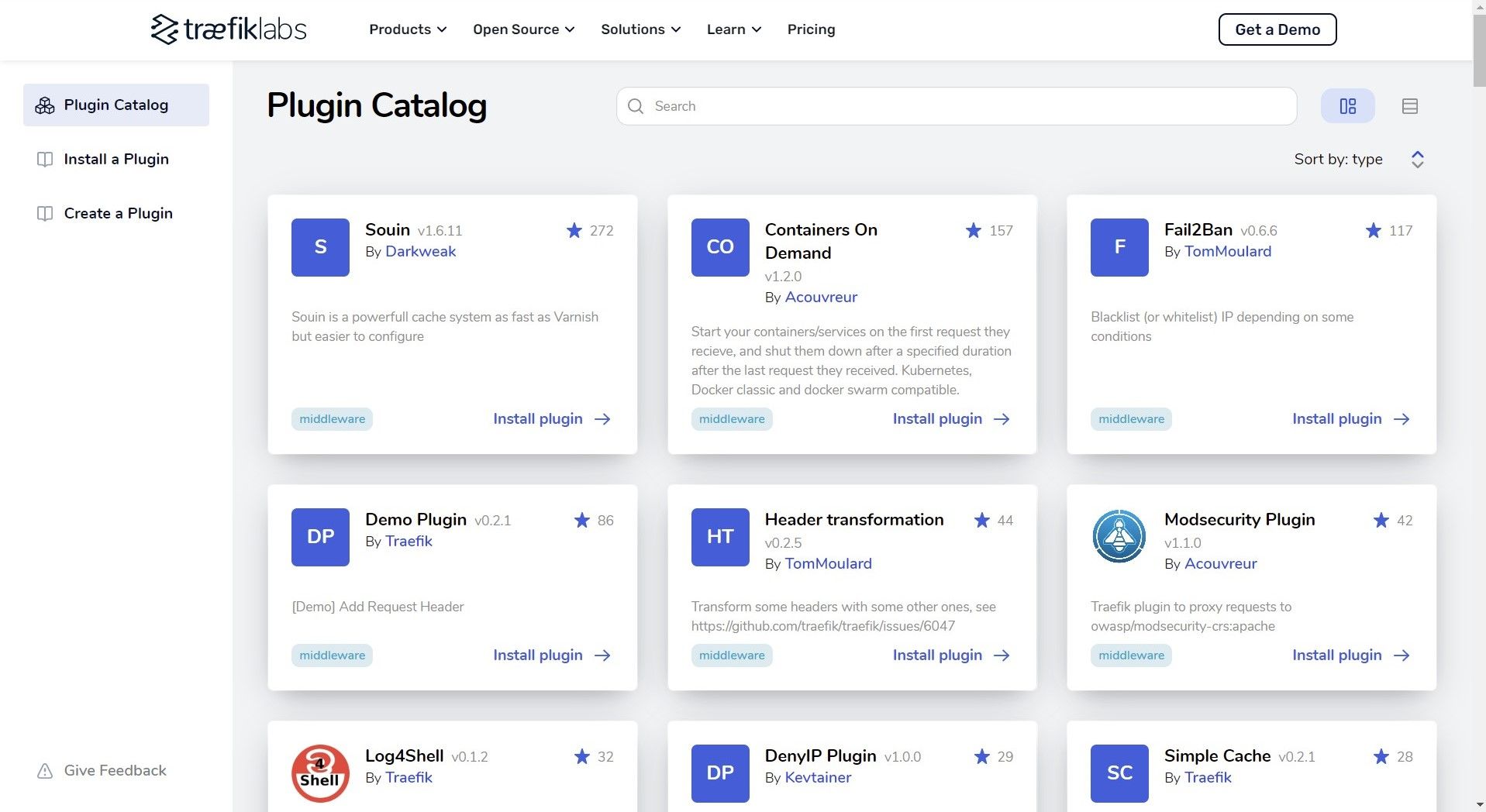Click the star icon on Header transformation

[982, 520]
